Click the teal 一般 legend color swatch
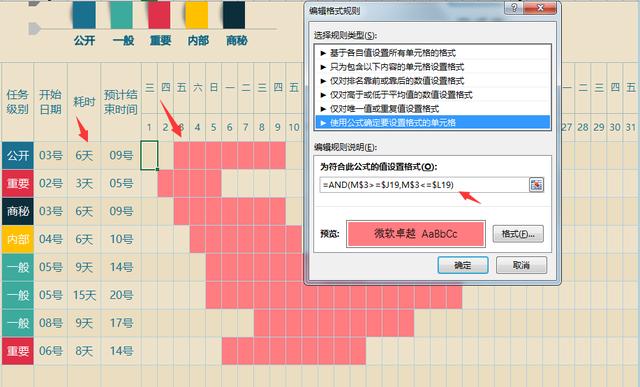The image size is (640, 387). coord(122,15)
